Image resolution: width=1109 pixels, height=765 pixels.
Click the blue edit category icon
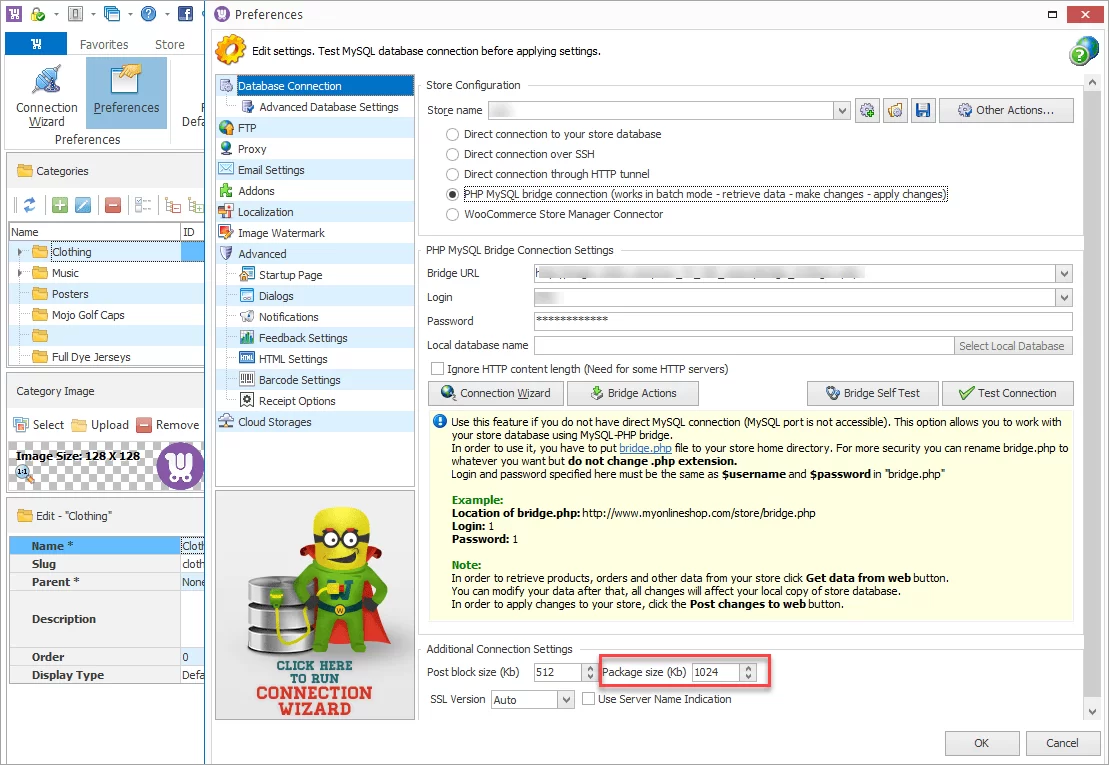click(x=84, y=205)
